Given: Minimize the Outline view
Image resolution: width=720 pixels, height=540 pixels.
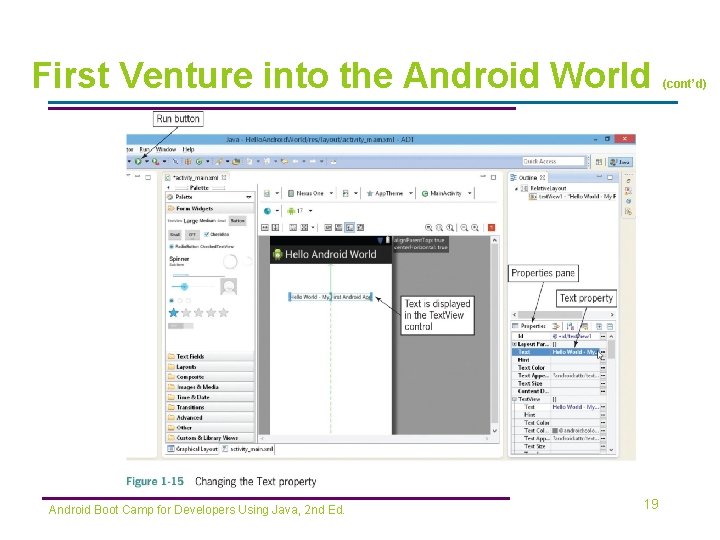Looking at the screenshot, I should (599, 177).
